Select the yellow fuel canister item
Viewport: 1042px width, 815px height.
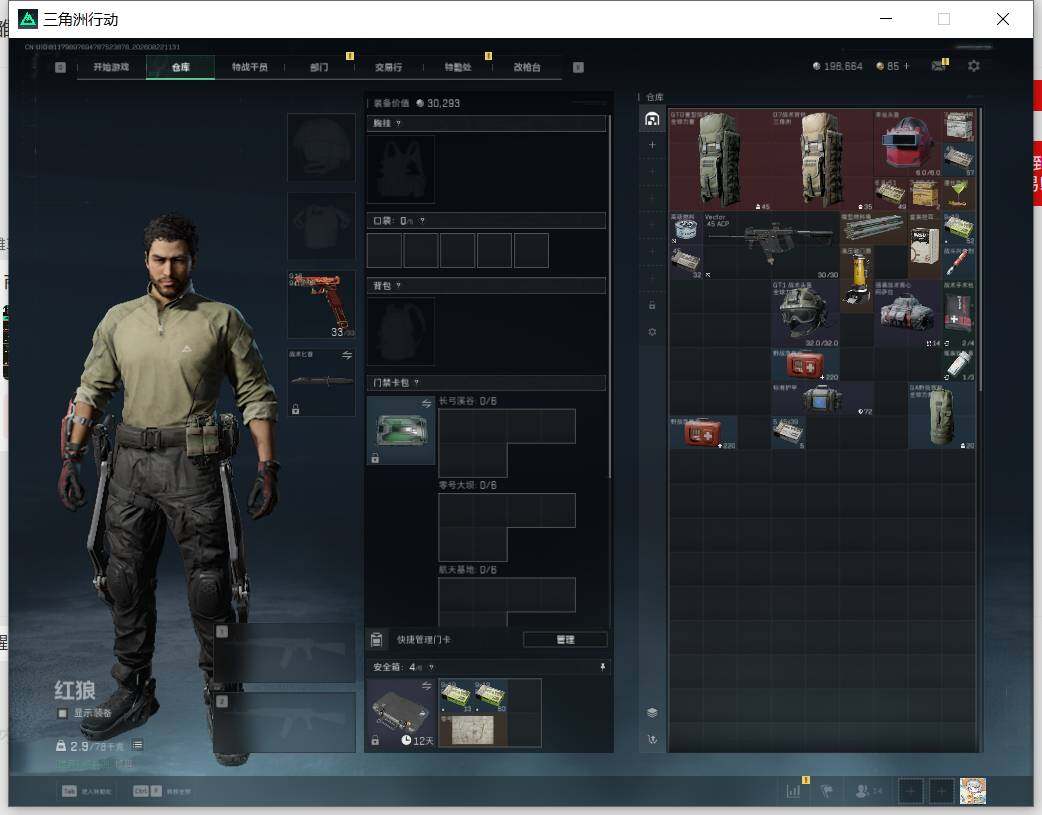point(857,279)
